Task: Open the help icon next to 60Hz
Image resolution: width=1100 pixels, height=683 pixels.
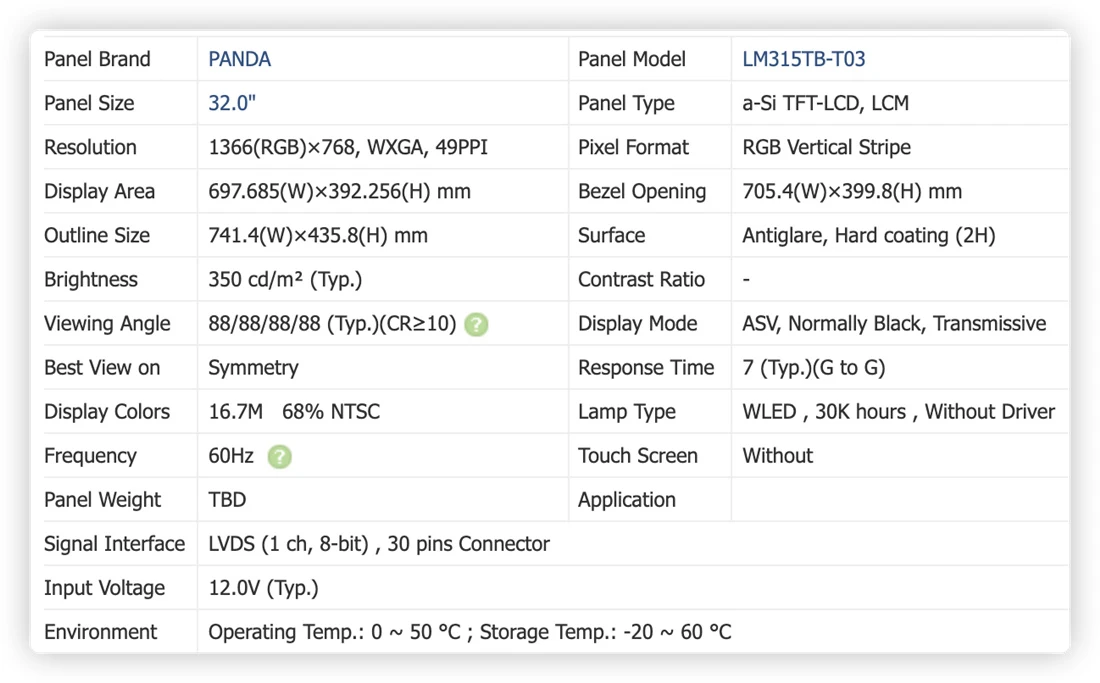Action: click(279, 457)
